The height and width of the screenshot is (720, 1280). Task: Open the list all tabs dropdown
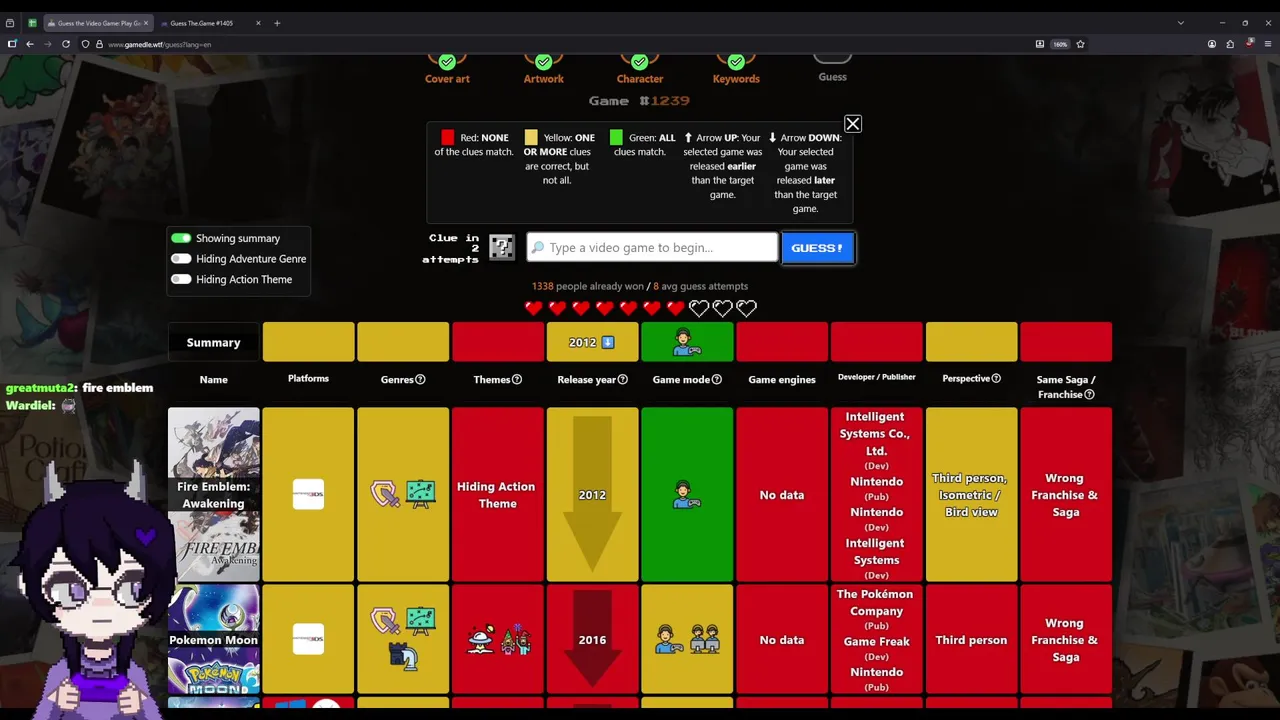[1180, 23]
